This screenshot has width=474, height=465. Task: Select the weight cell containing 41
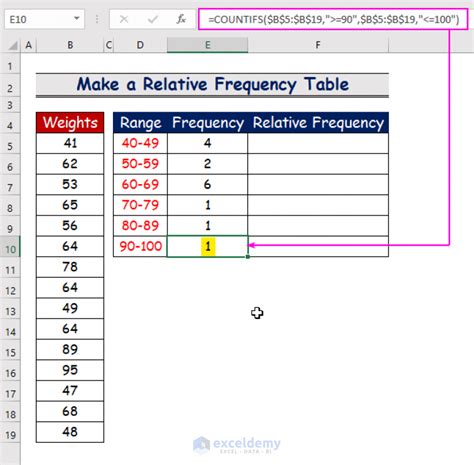point(70,143)
